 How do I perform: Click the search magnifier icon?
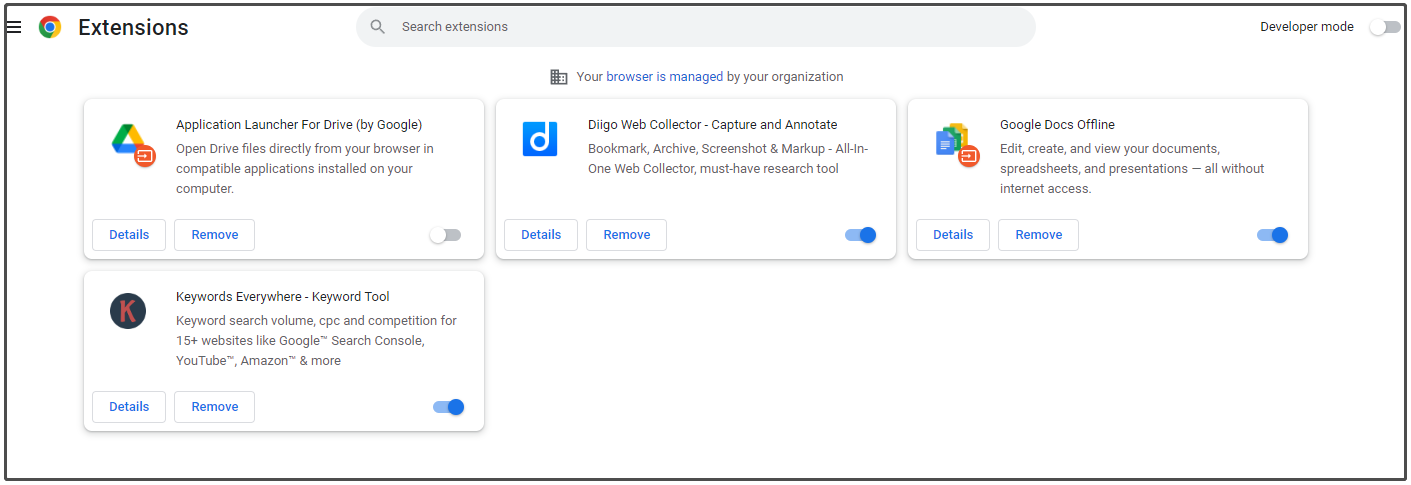point(377,27)
